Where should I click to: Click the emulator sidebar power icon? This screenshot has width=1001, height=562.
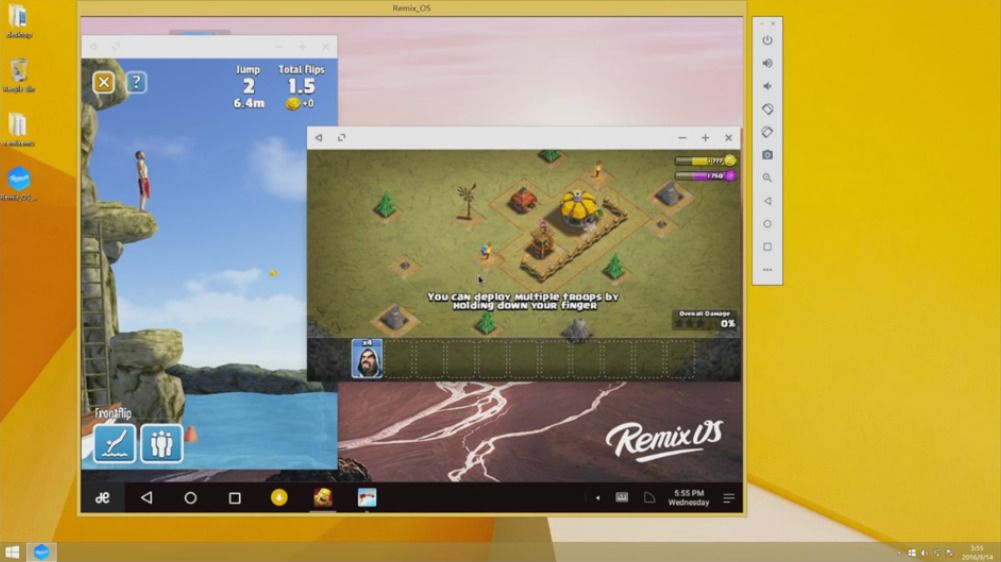[x=767, y=40]
